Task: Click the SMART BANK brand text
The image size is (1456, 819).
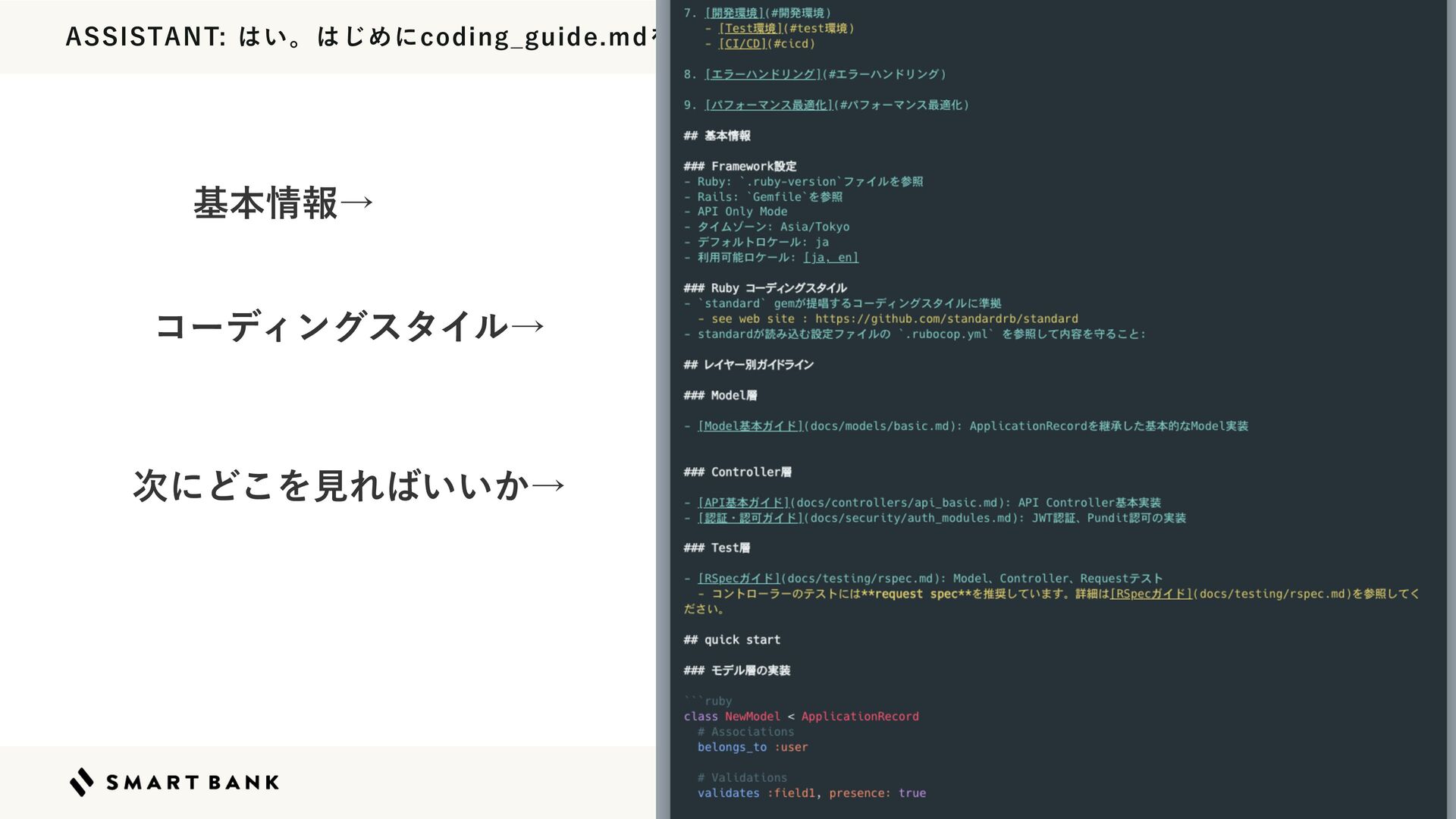Action: click(193, 783)
